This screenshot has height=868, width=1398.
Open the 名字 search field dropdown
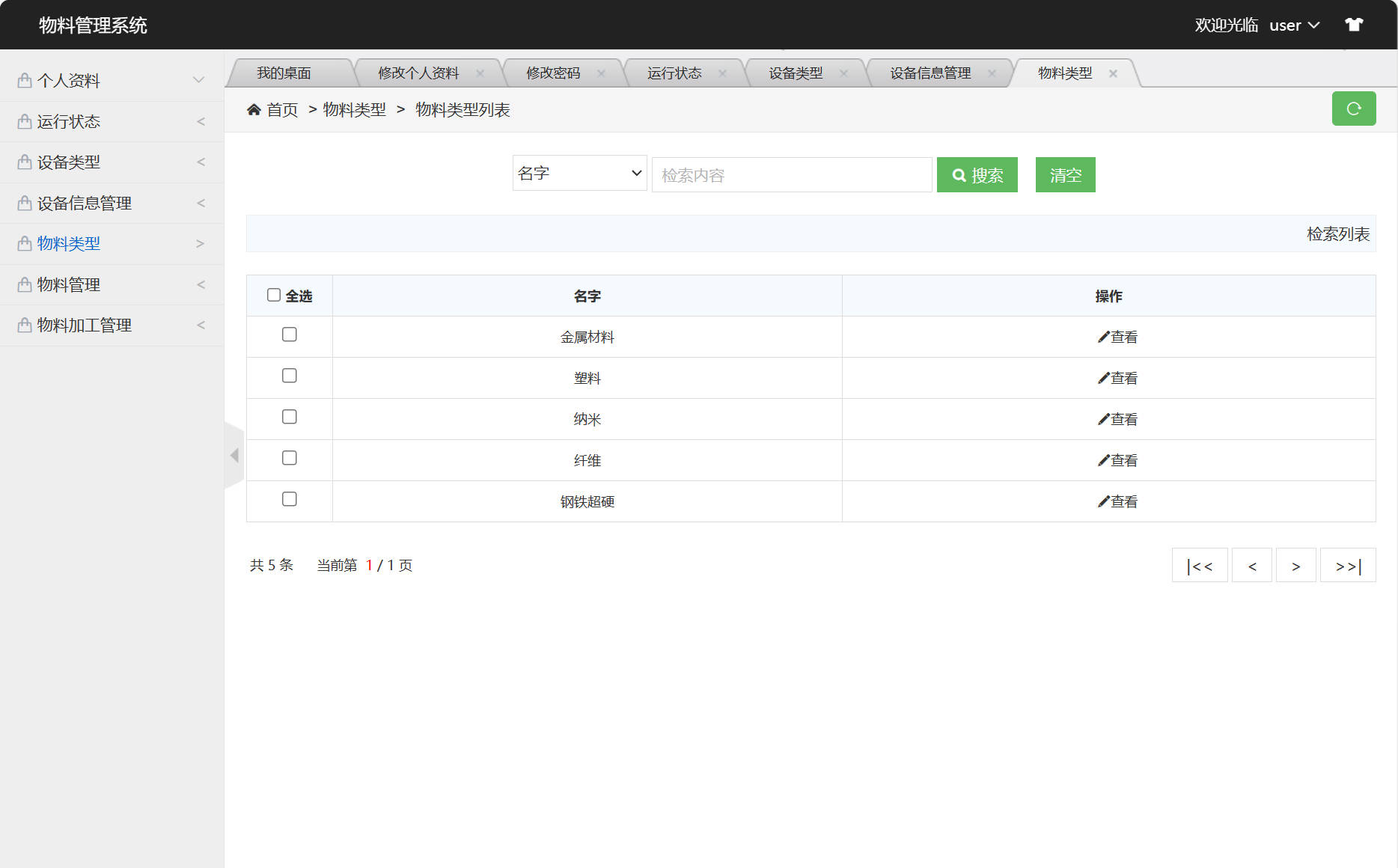pos(579,173)
